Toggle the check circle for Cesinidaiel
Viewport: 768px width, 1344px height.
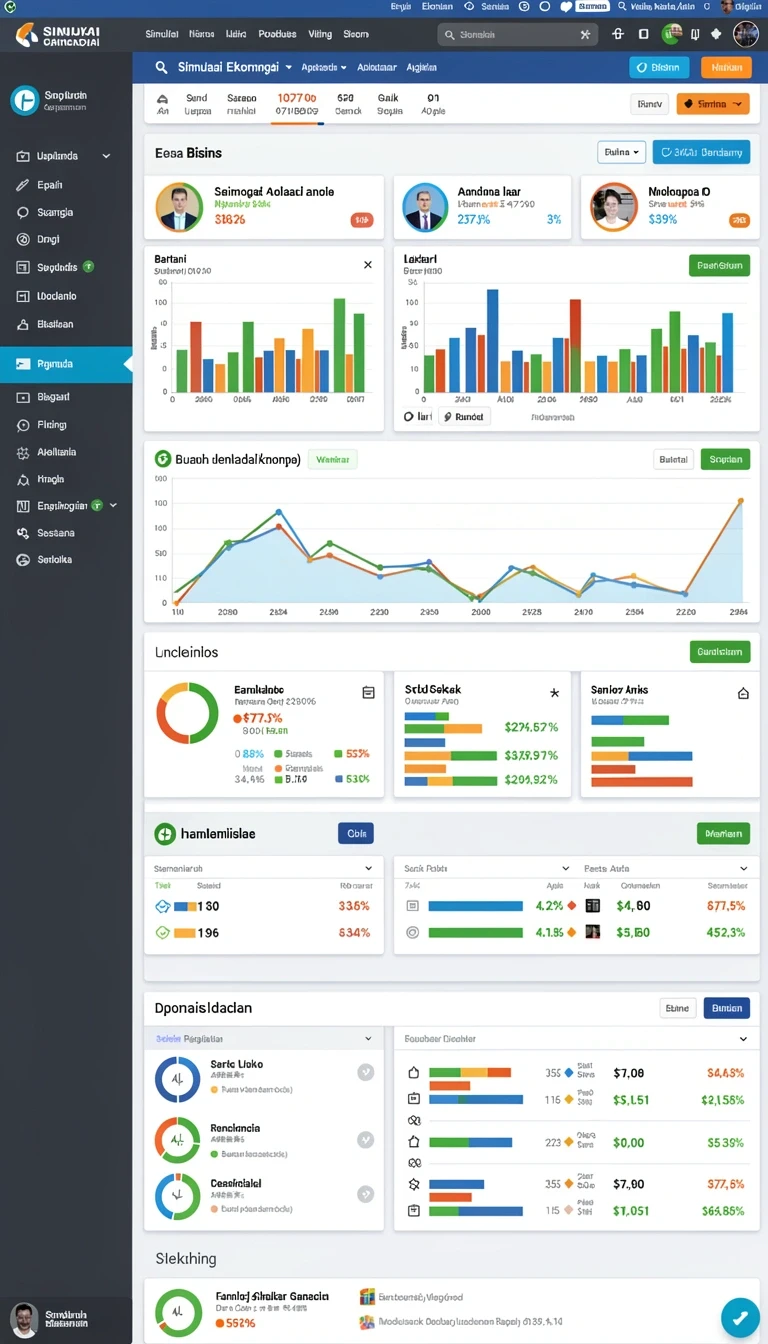366,1194
